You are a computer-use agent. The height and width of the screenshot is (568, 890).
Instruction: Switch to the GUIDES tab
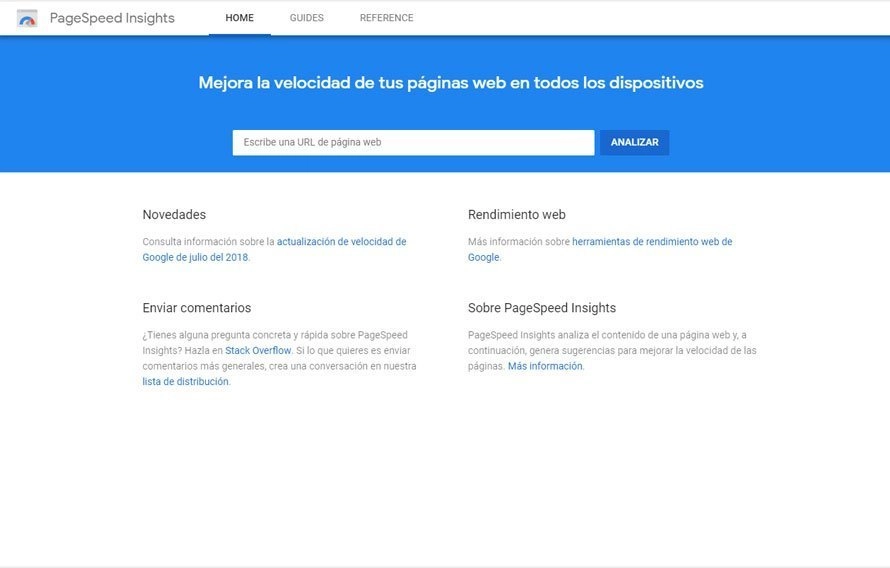coord(307,18)
